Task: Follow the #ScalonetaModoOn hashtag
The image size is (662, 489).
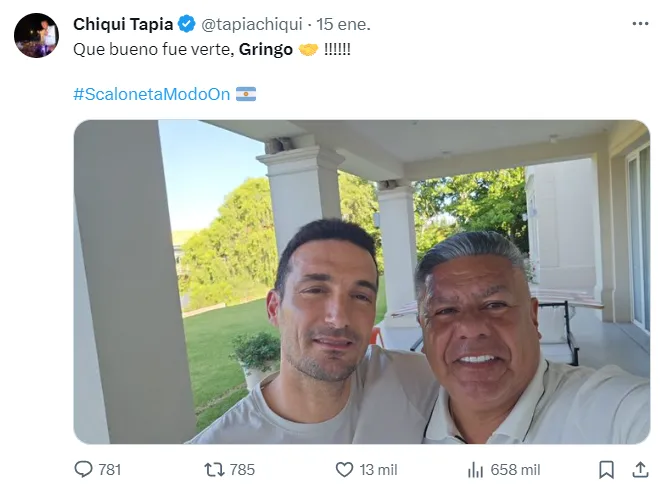Action: pyautogui.click(x=152, y=94)
